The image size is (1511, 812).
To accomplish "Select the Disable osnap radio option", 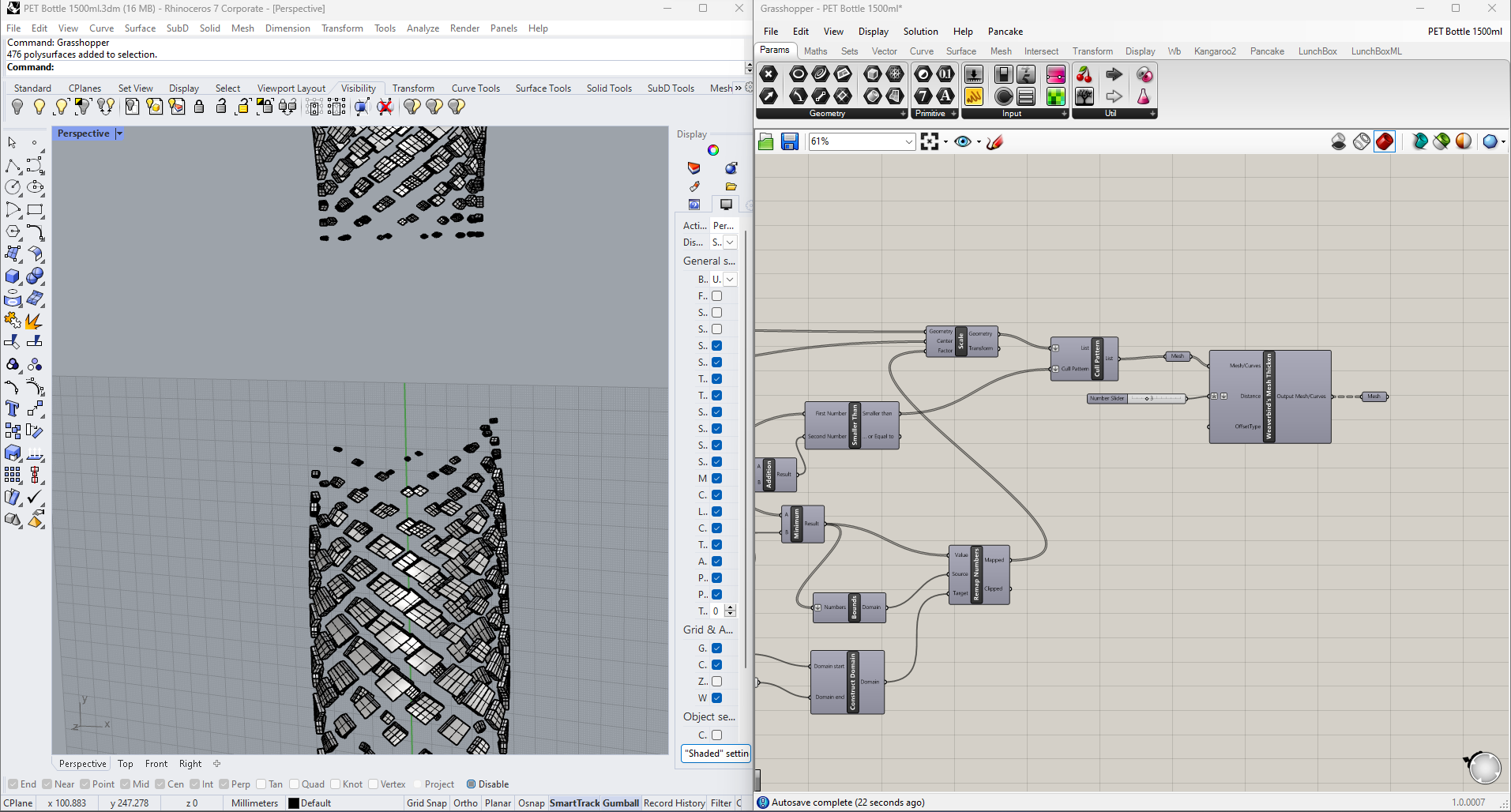I will 472,784.
